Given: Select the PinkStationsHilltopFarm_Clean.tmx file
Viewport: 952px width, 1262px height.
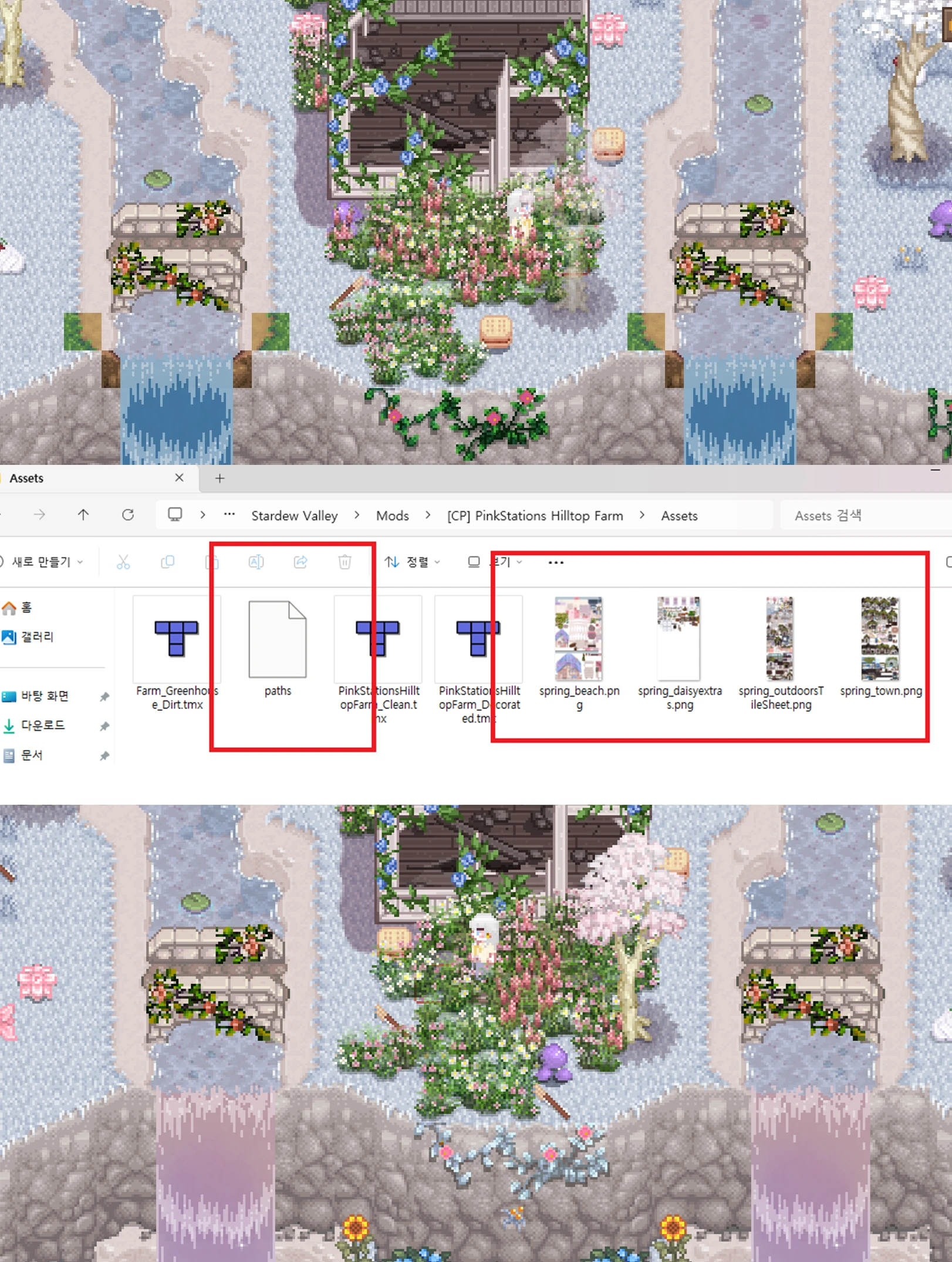Looking at the screenshot, I should click(378, 660).
